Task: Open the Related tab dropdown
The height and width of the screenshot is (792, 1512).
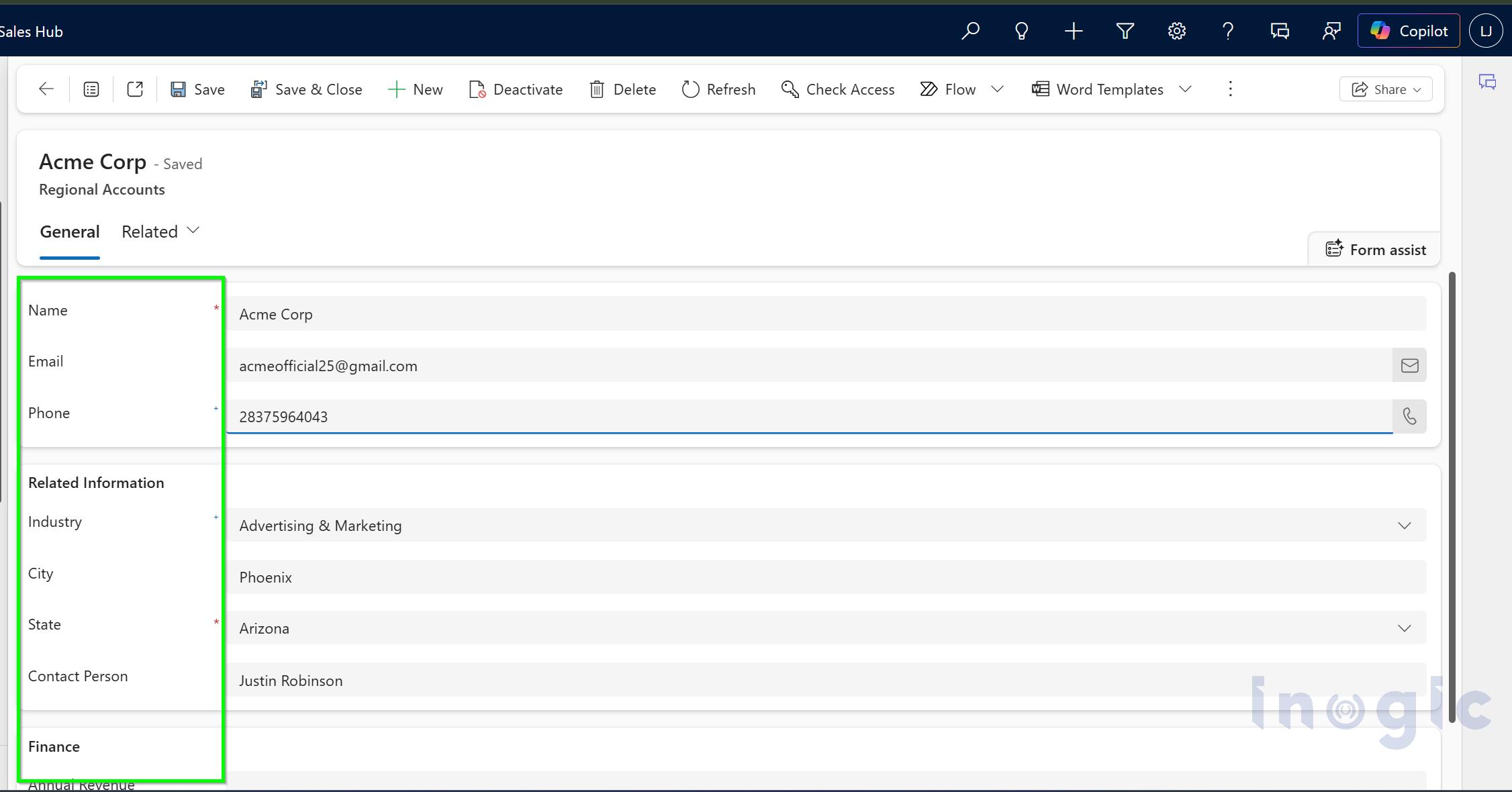Action: (160, 232)
